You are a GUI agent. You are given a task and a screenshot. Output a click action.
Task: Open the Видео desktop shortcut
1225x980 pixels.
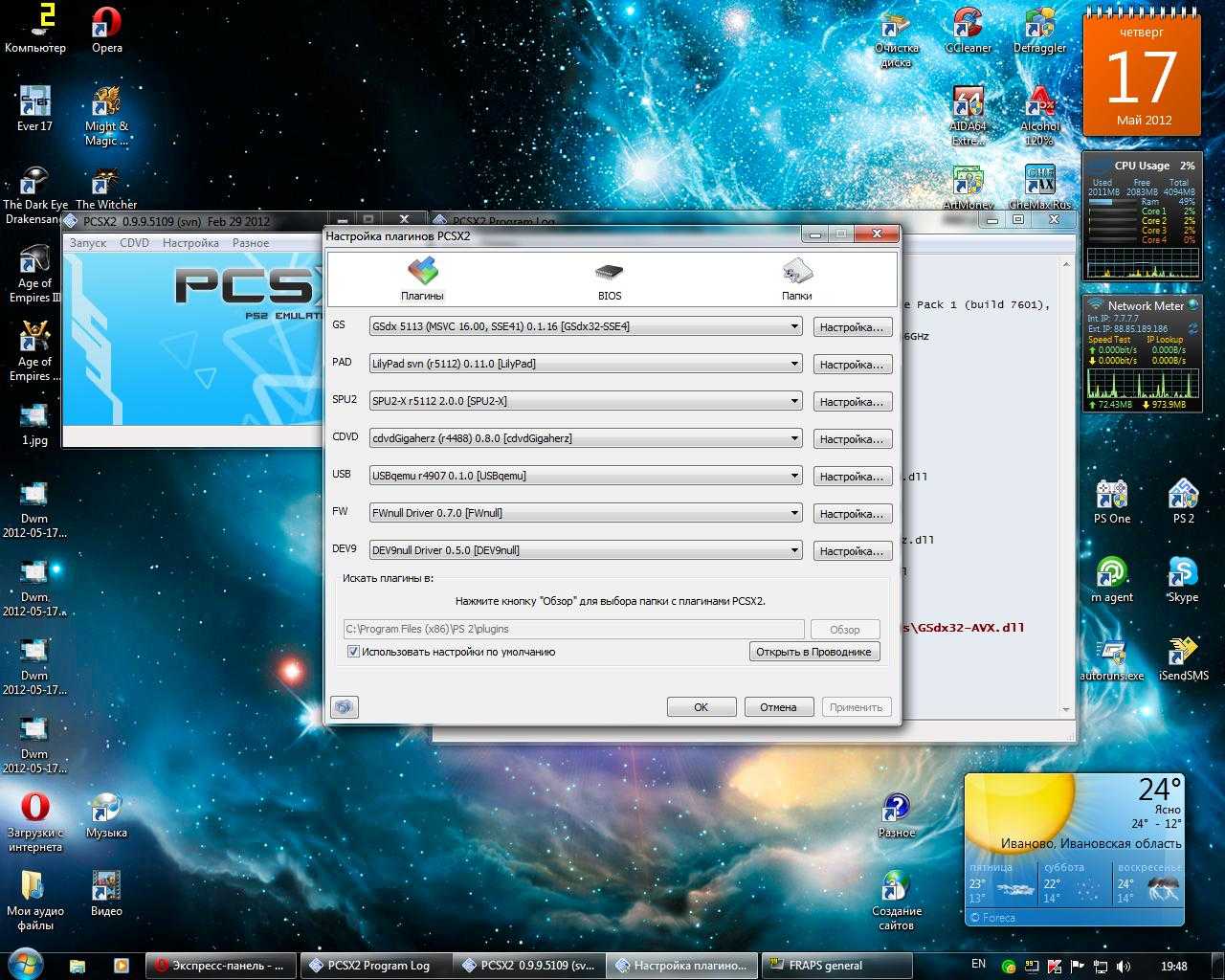pos(106,894)
